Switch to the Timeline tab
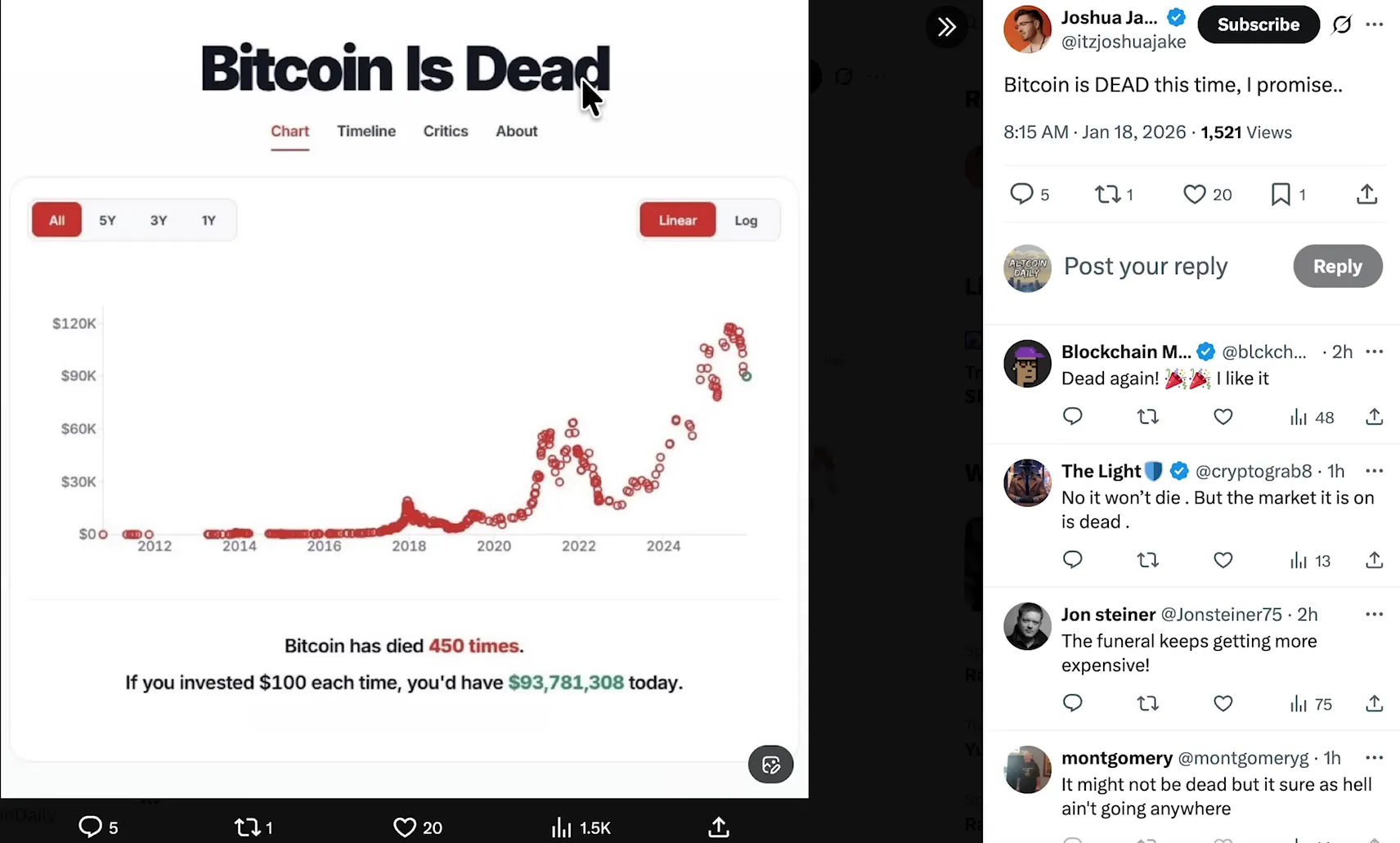1400x843 pixels. click(x=366, y=131)
